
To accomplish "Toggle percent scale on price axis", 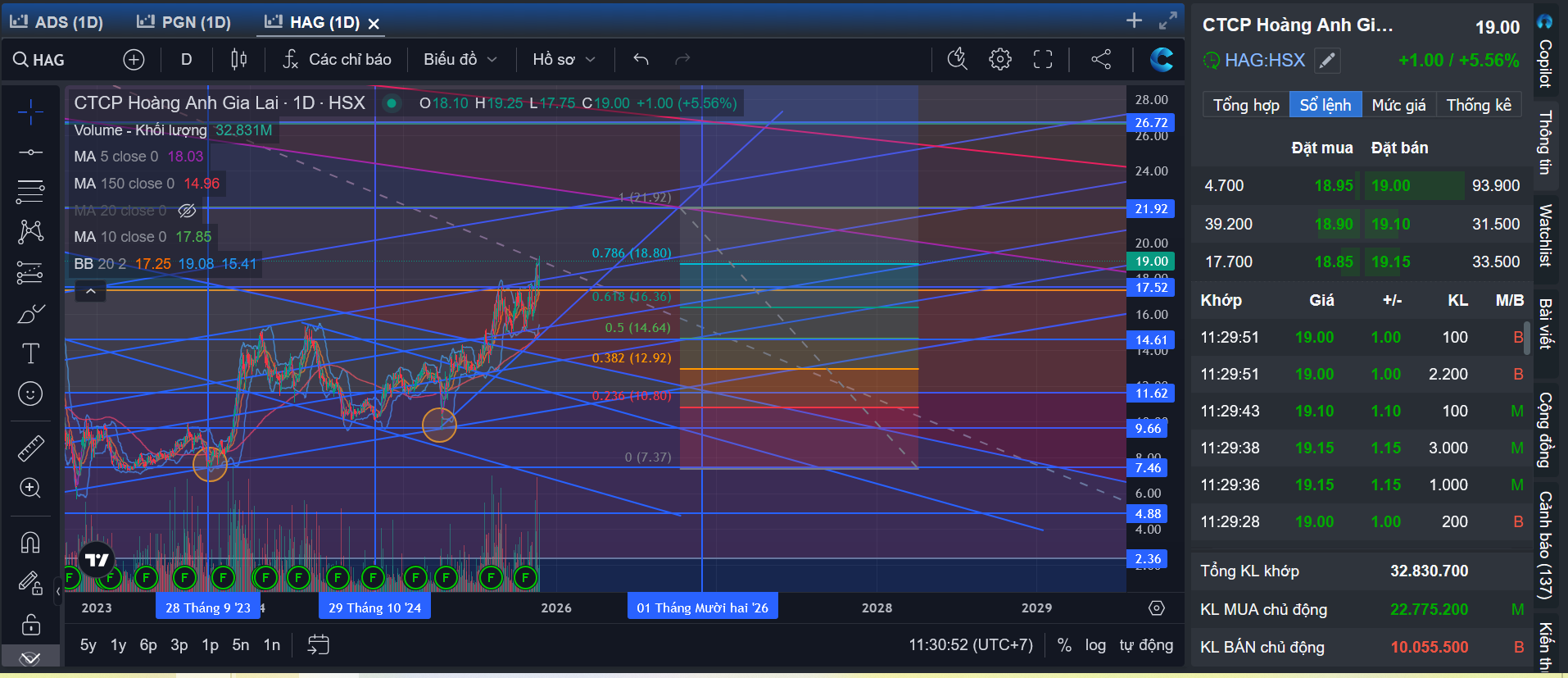I will click(x=1064, y=645).
